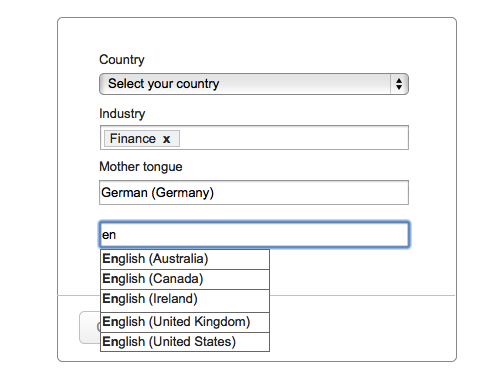Select English (United States) suggestion
The height and width of the screenshot is (378, 503).
(185, 342)
